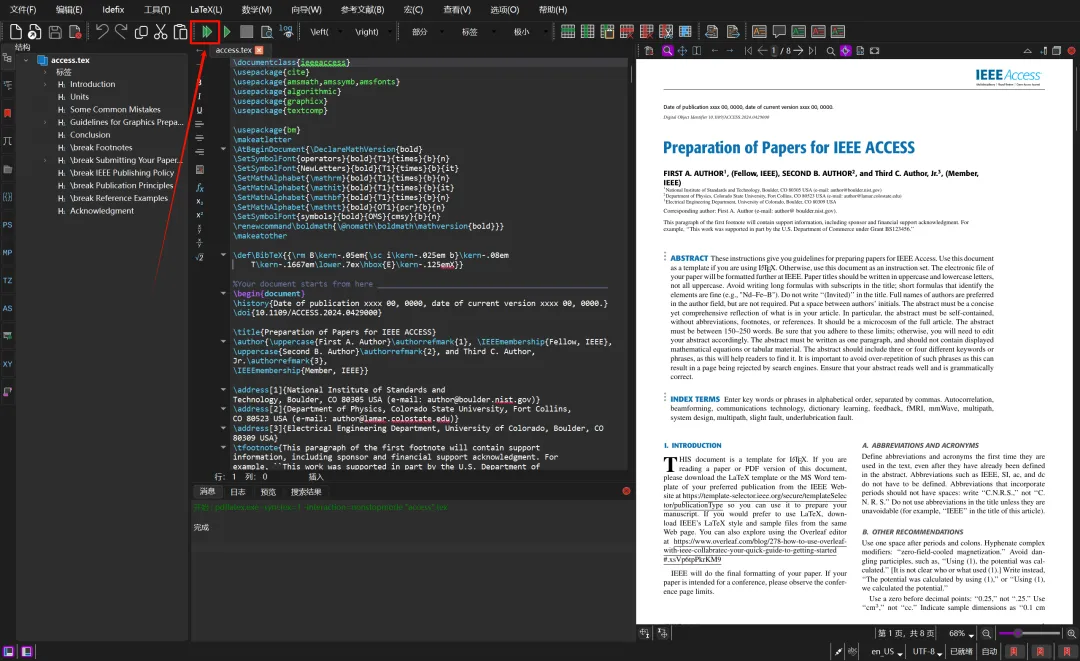Click the View PDF magnifier-page icon

click(267, 32)
